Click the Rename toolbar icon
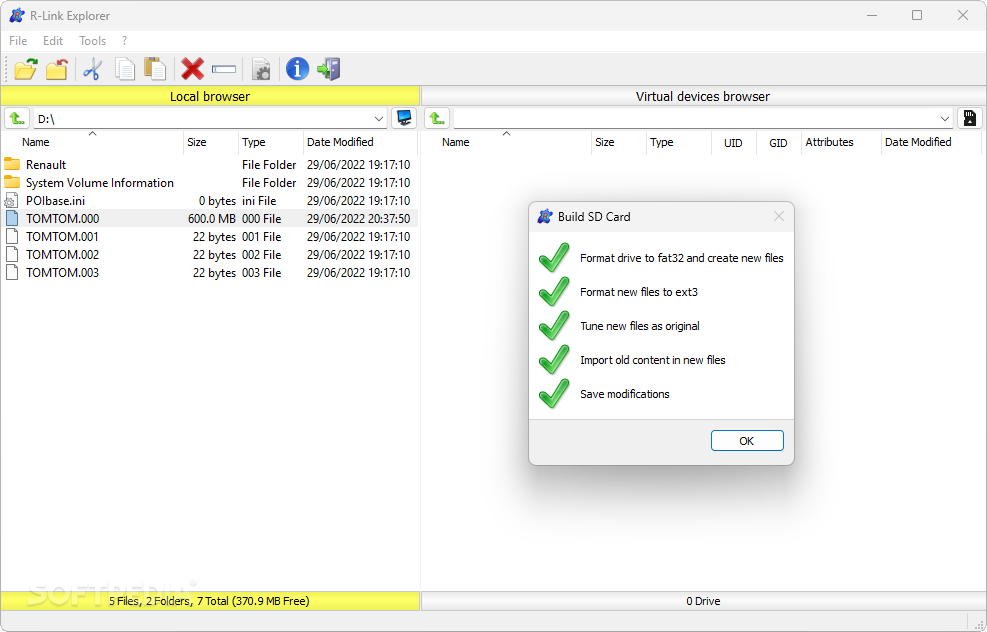The width and height of the screenshot is (987, 632). pos(223,69)
